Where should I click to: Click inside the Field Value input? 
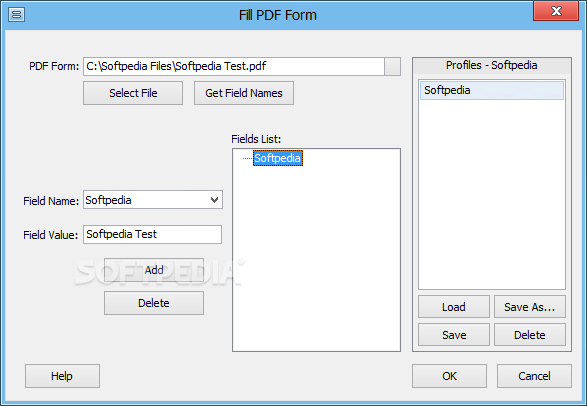(x=152, y=235)
